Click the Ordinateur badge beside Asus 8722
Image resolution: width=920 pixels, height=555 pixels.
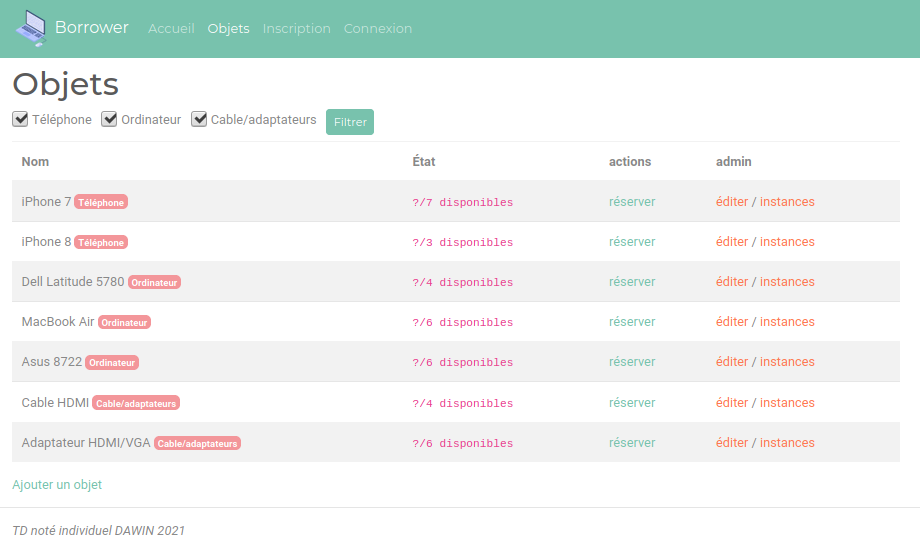click(x=112, y=363)
